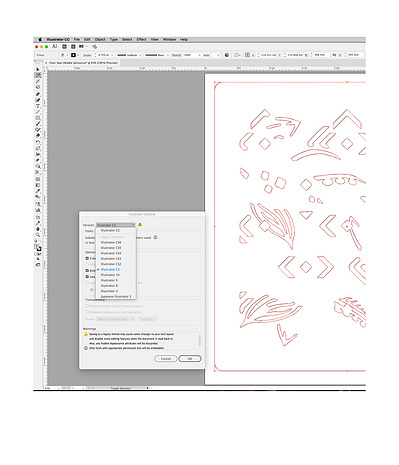Select the Eyedropper tool
The width and height of the screenshot is (399, 465).
point(38,191)
